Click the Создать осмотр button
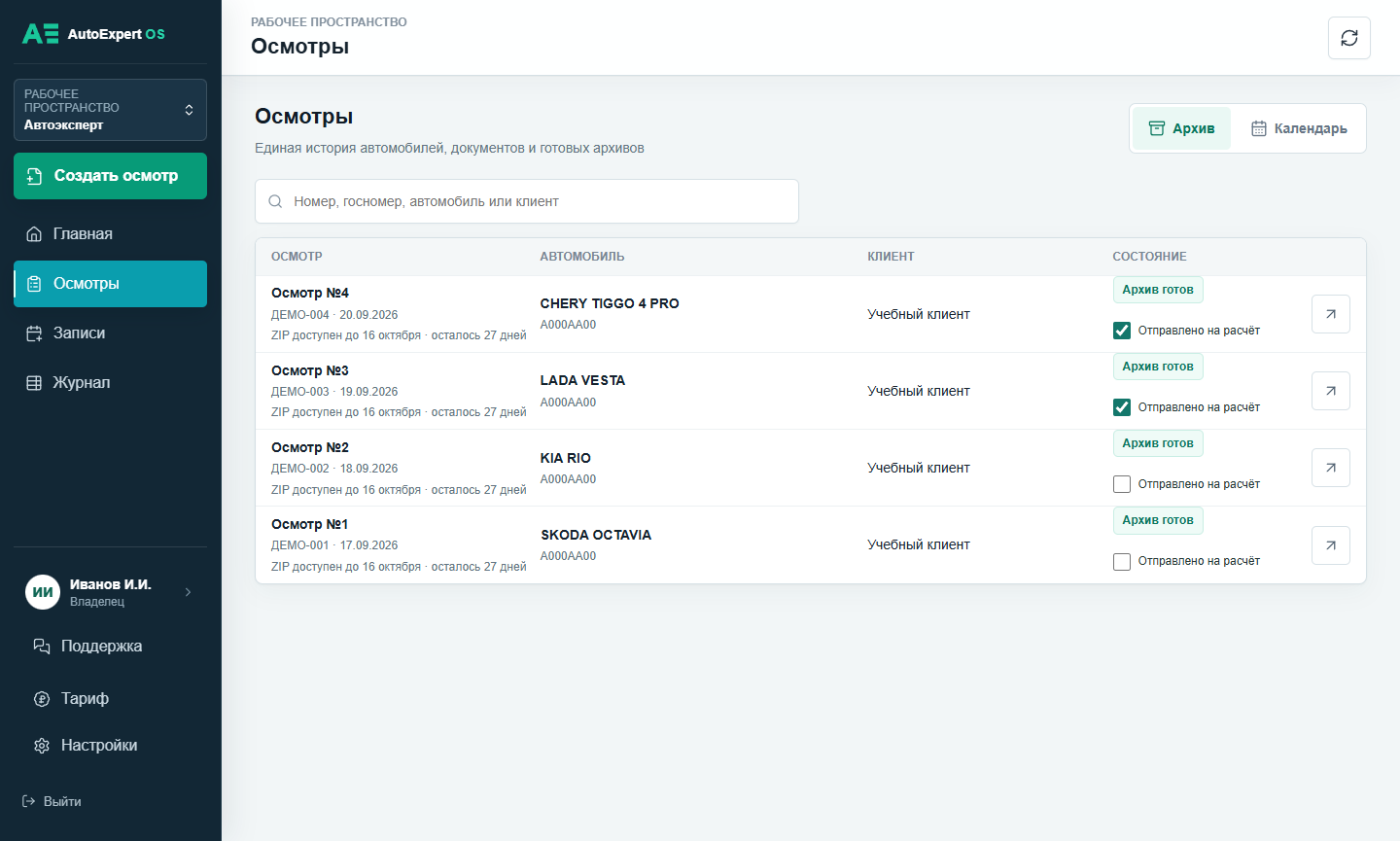The image size is (1400, 841). (110, 176)
